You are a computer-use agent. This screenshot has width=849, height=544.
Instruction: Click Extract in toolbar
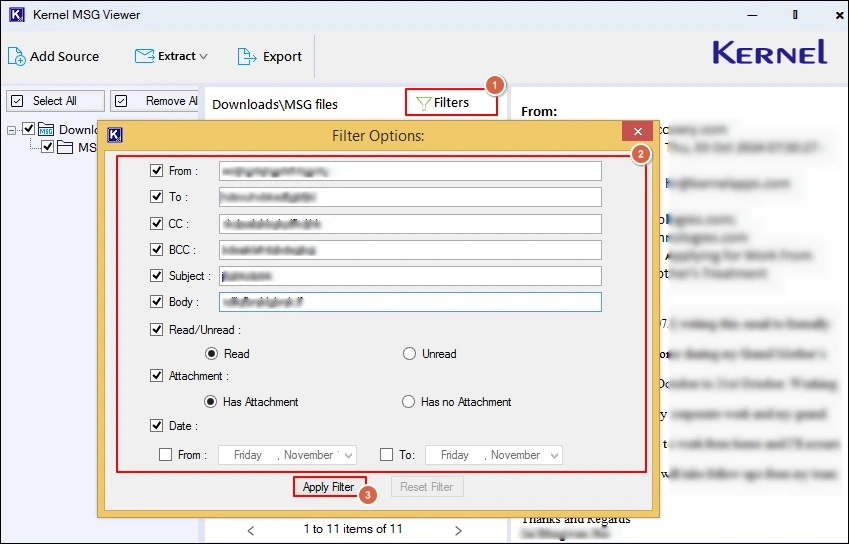[x=171, y=56]
